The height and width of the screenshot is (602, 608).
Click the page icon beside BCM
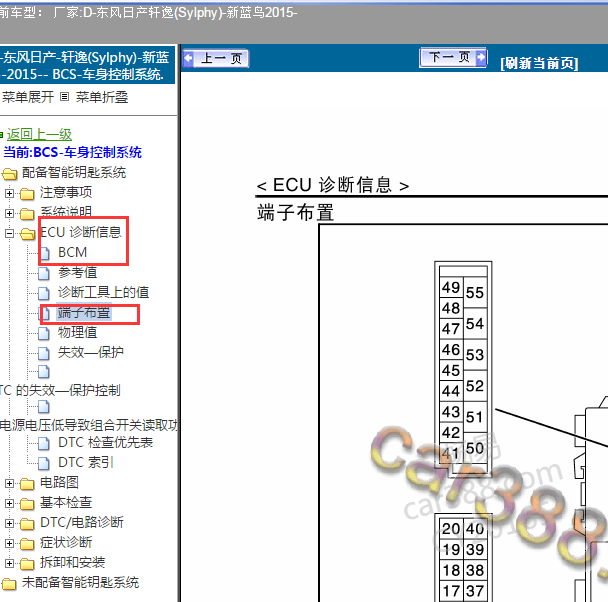tap(44, 253)
